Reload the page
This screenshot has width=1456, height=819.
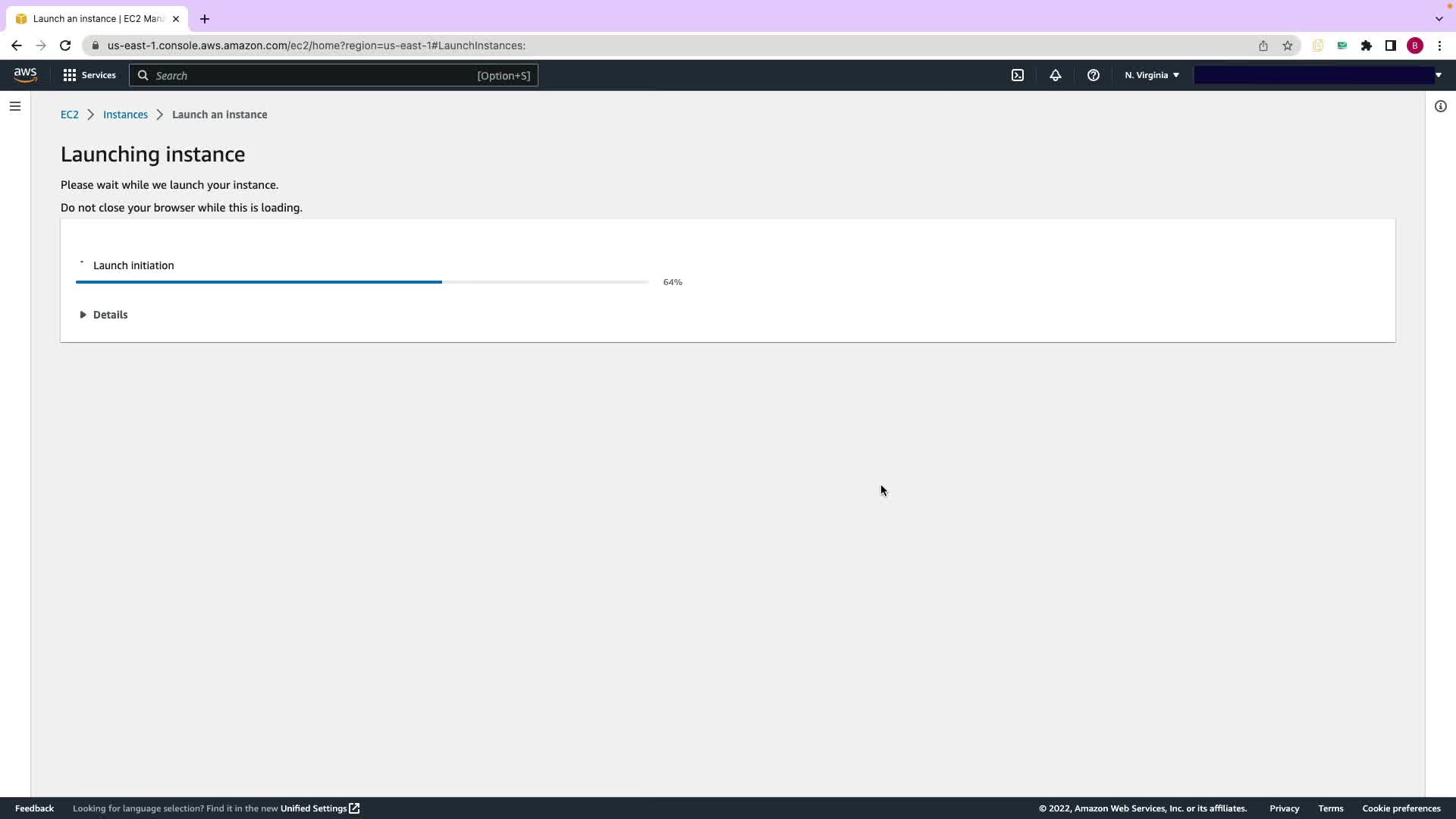pyautogui.click(x=65, y=45)
